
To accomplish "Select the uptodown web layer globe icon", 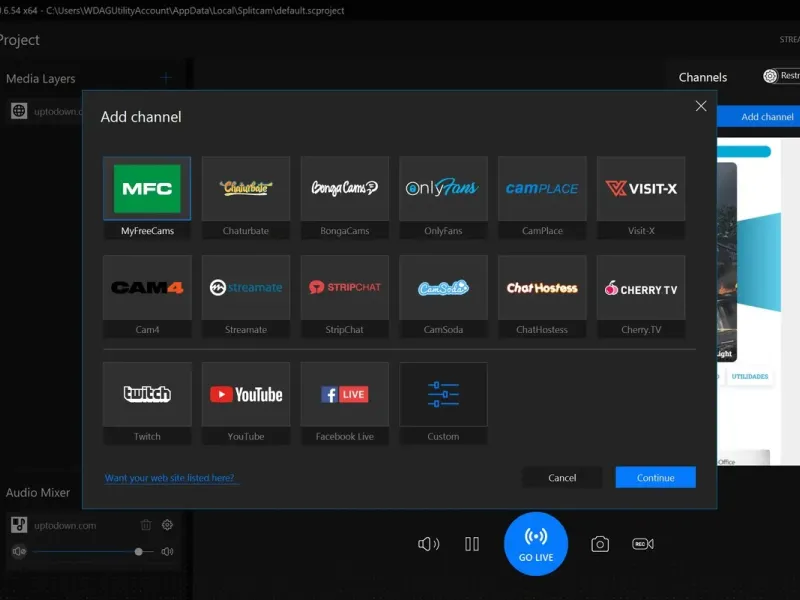I will pyautogui.click(x=19, y=111).
